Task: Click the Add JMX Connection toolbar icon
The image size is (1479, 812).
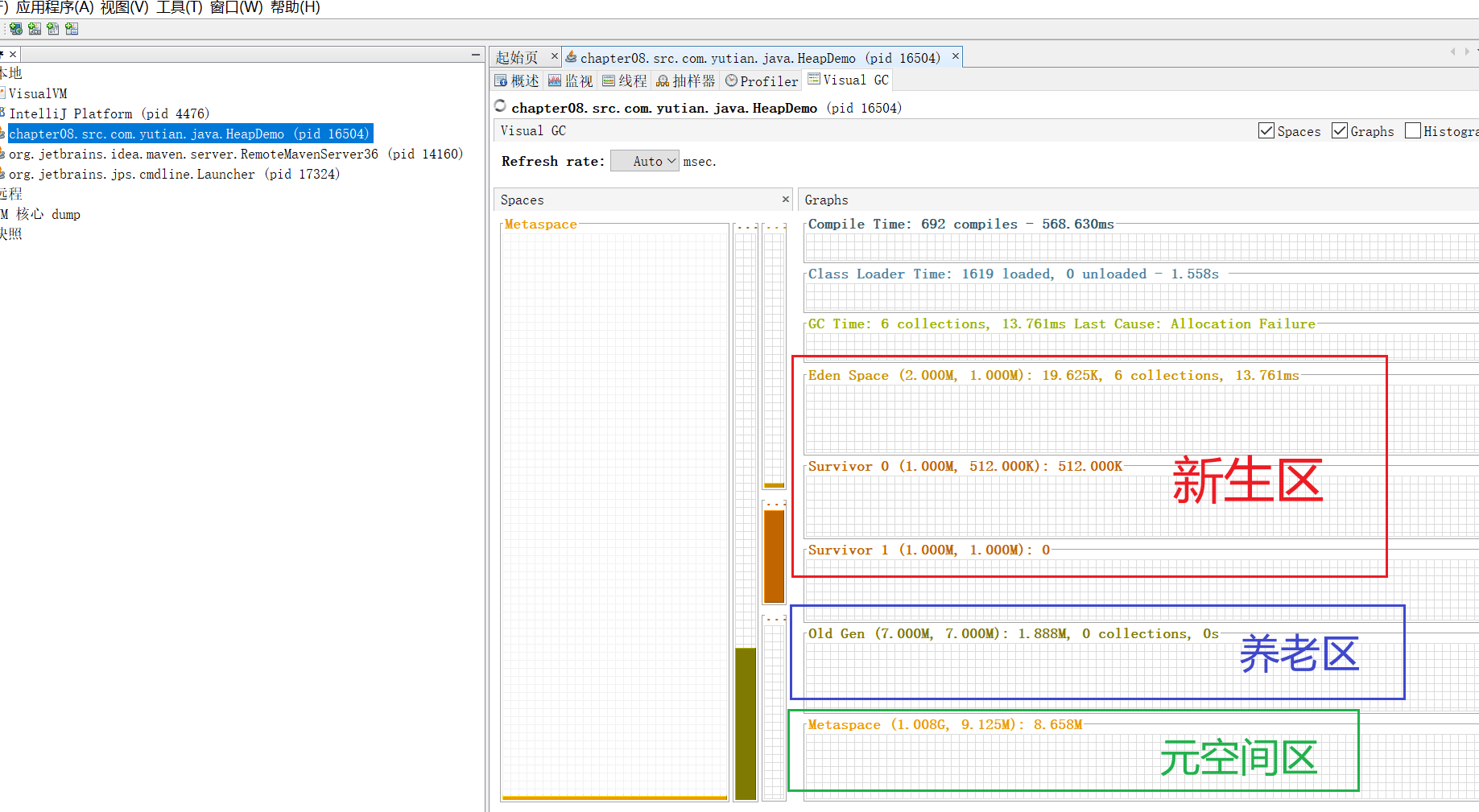Action: click(x=35, y=29)
